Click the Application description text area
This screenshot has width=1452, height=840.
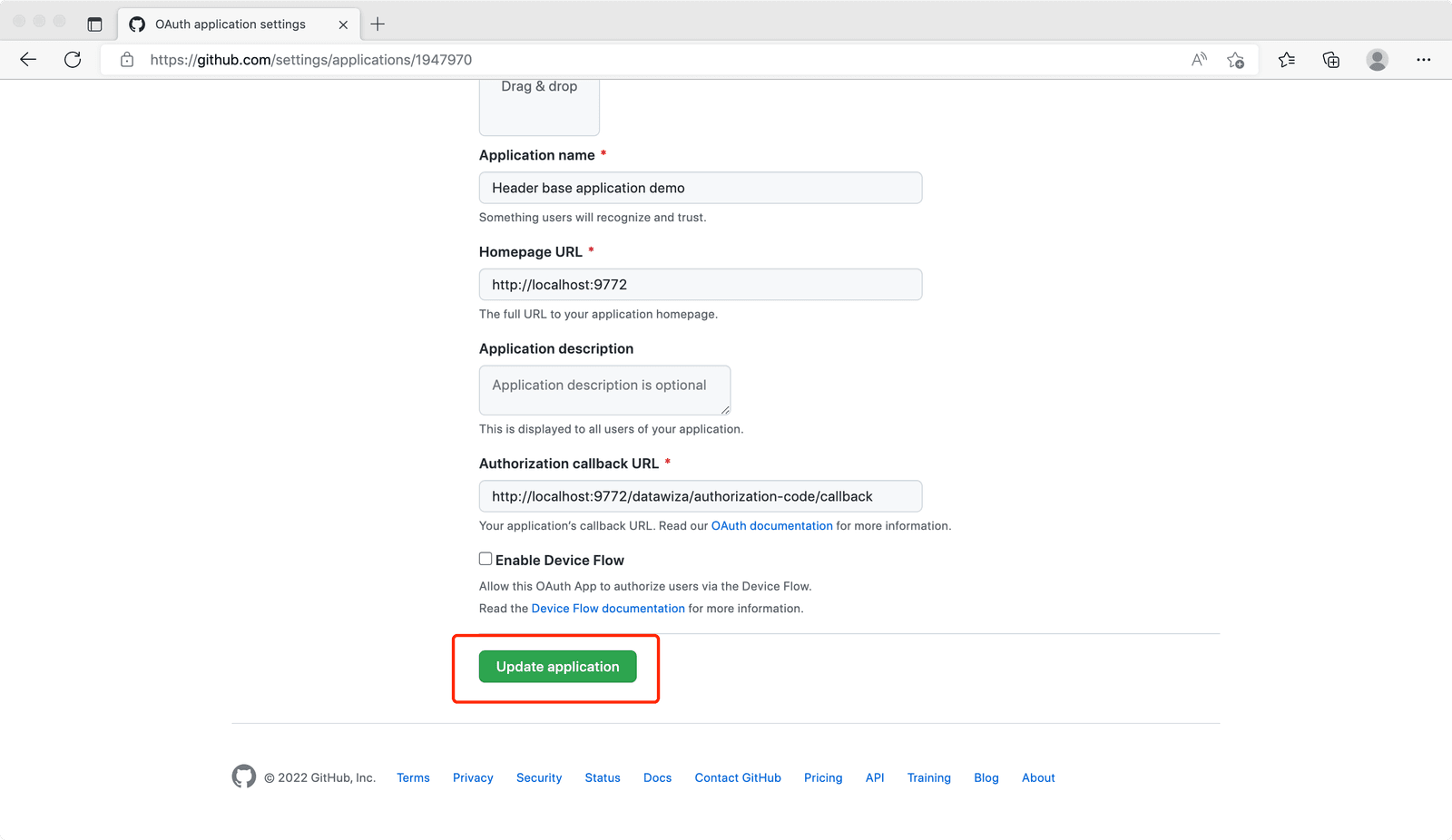604,390
